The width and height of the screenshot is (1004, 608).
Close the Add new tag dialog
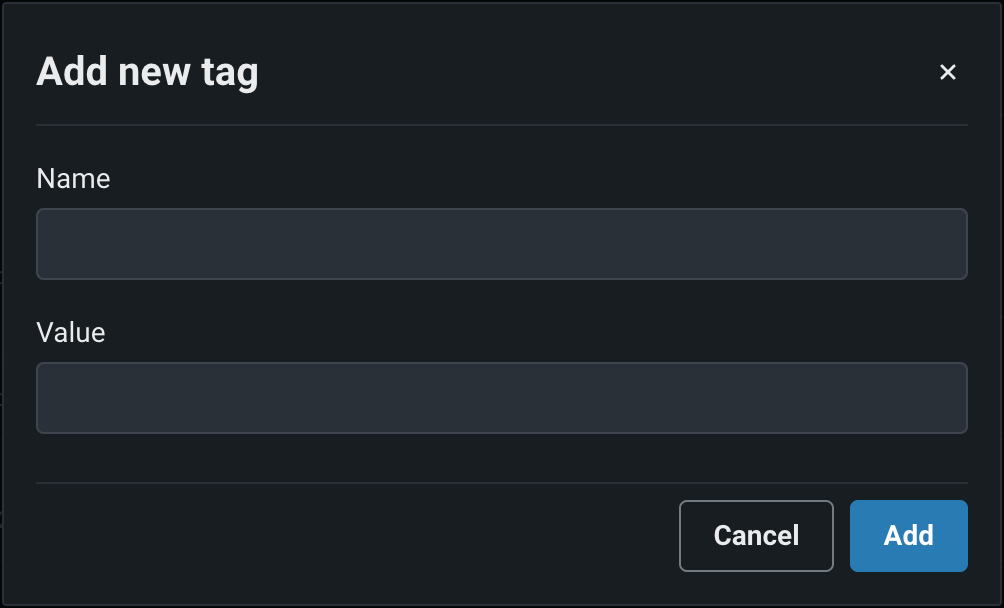tap(948, 72)
